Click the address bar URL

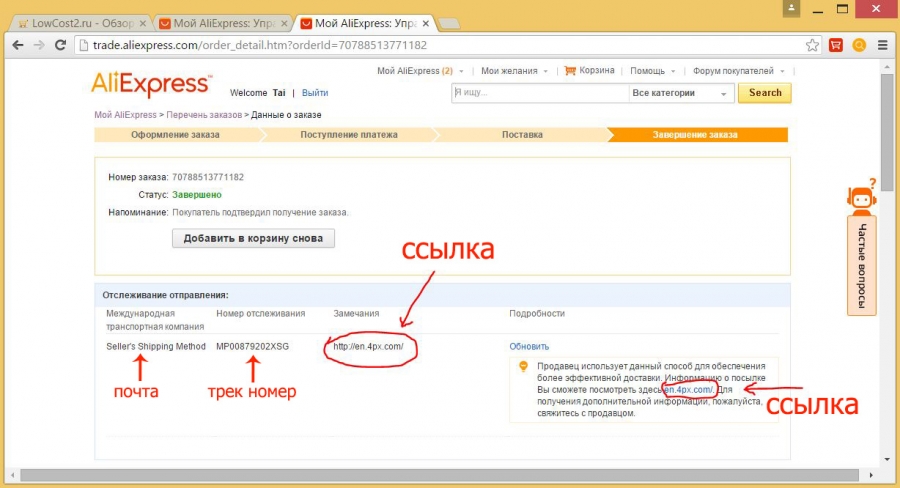pyautogui.click(x=259, y=45)
